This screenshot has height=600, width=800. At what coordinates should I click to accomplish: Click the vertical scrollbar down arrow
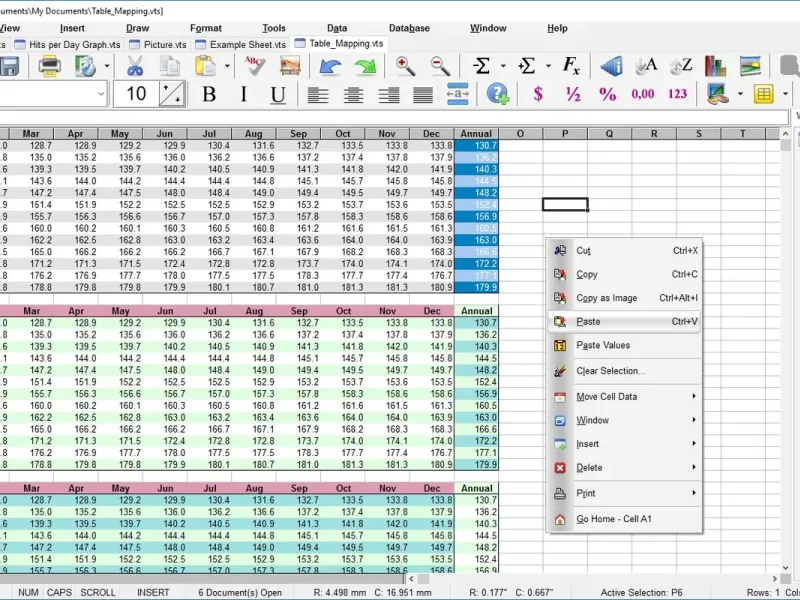pyautogui.click(x=786, y=568)
